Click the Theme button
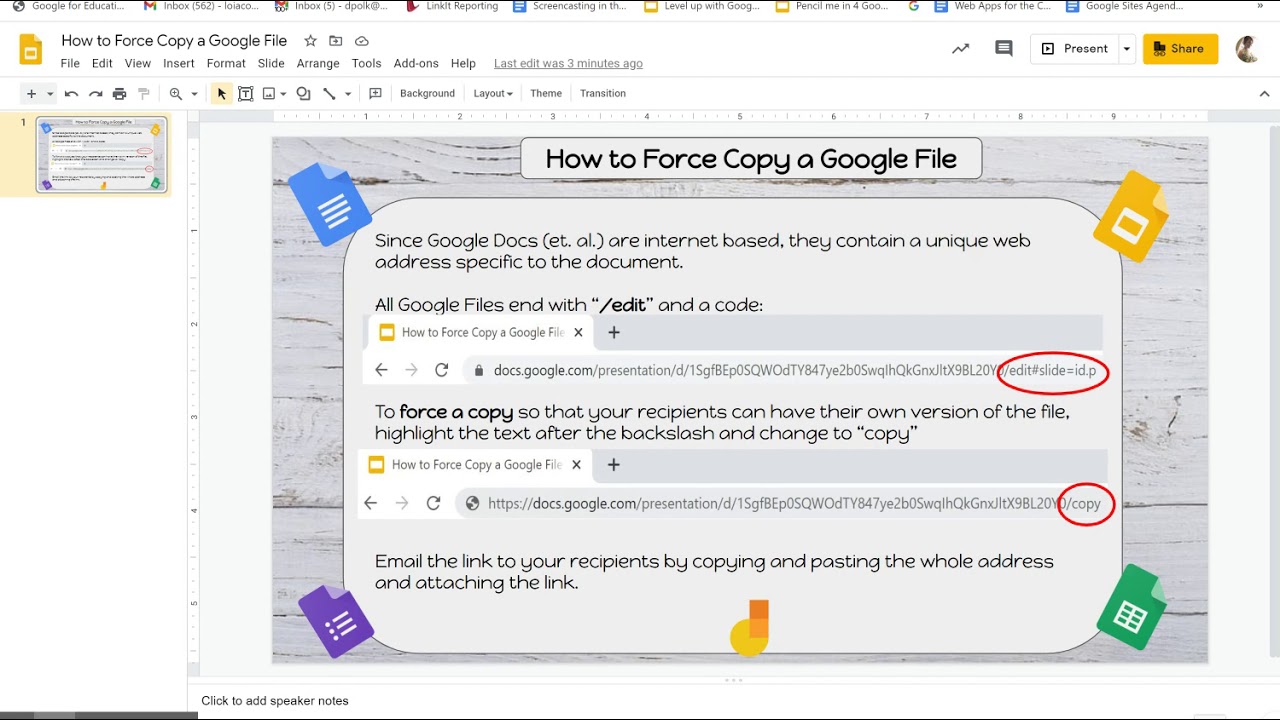Screen dimensions: 1280x720 [546, 94]
